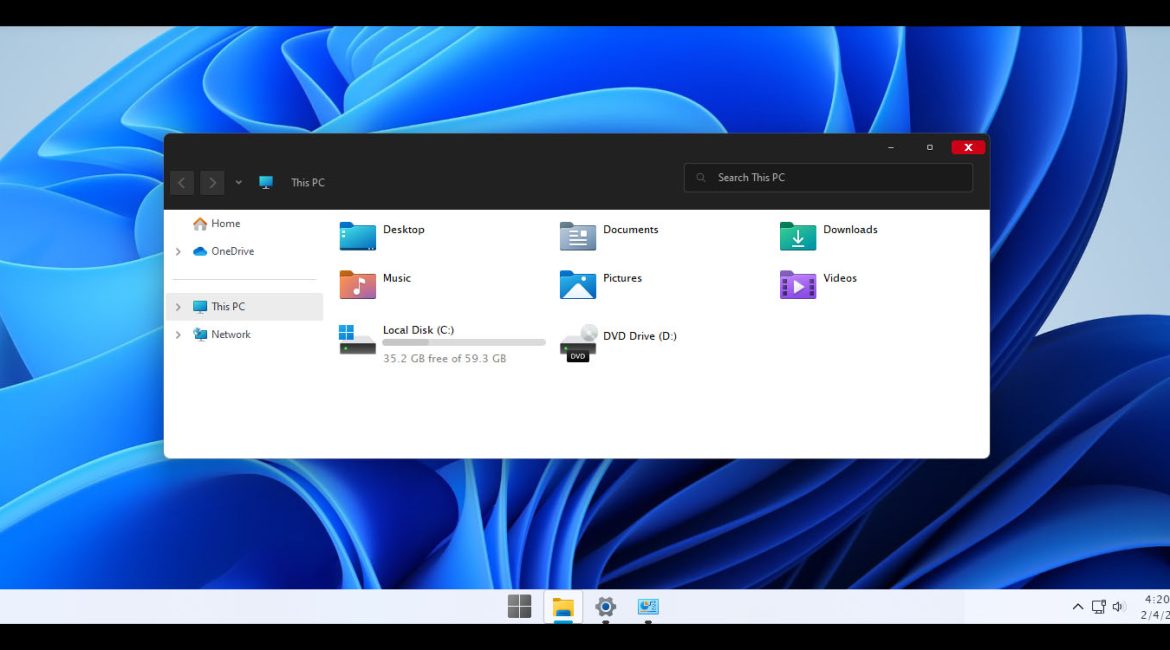Select This PC label in navigation pane
This screenshot has width=1170, height=650.
coord(228,306)
